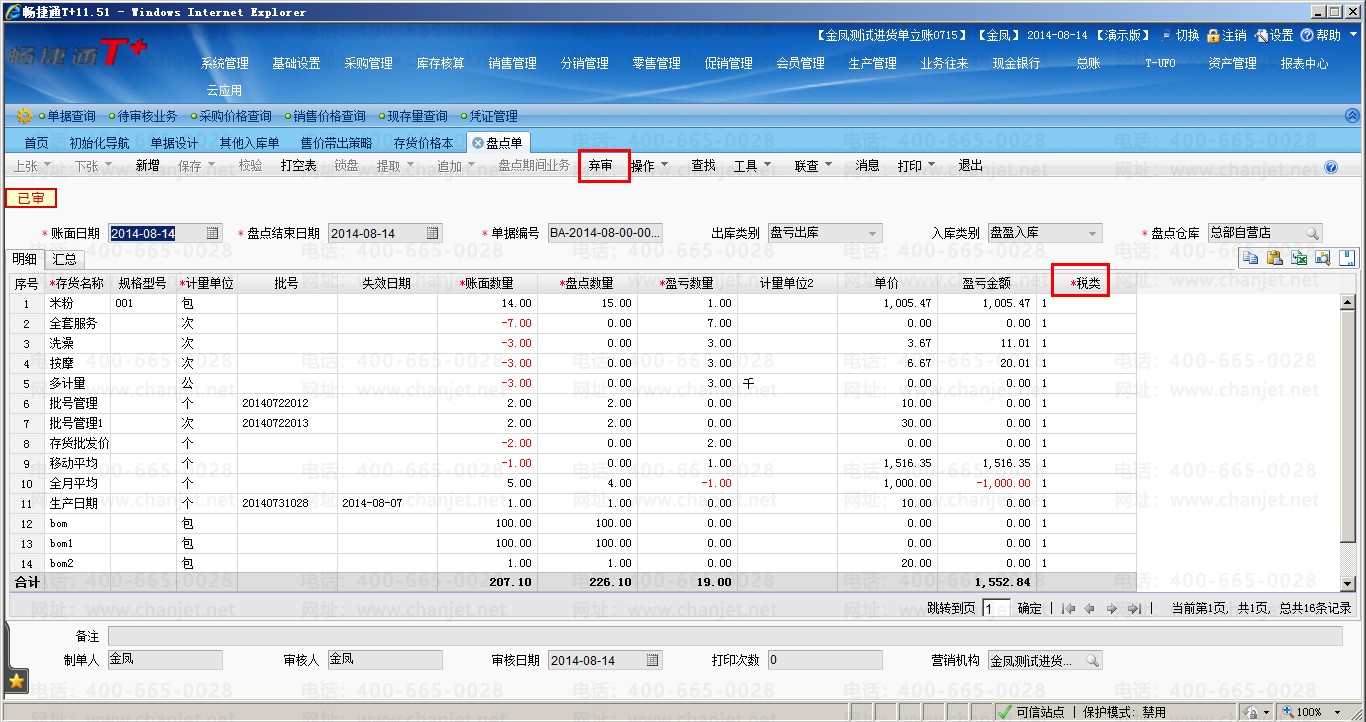This screenshot has width=1366, height=722.
Task: Click the gear icon beside 单据查询
Action: (x=24, y=116)
